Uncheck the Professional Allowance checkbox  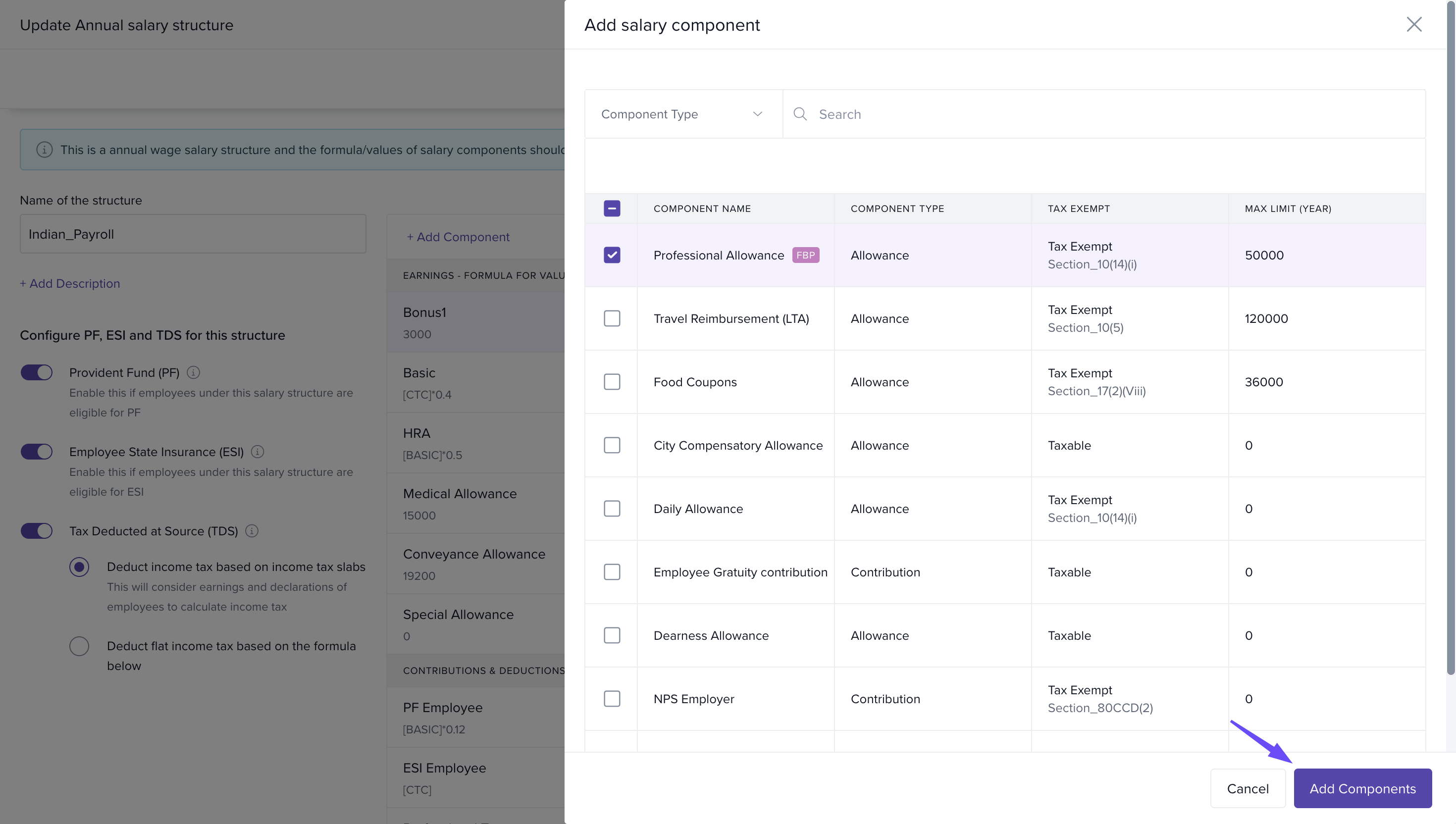click(x=612, y=255)
